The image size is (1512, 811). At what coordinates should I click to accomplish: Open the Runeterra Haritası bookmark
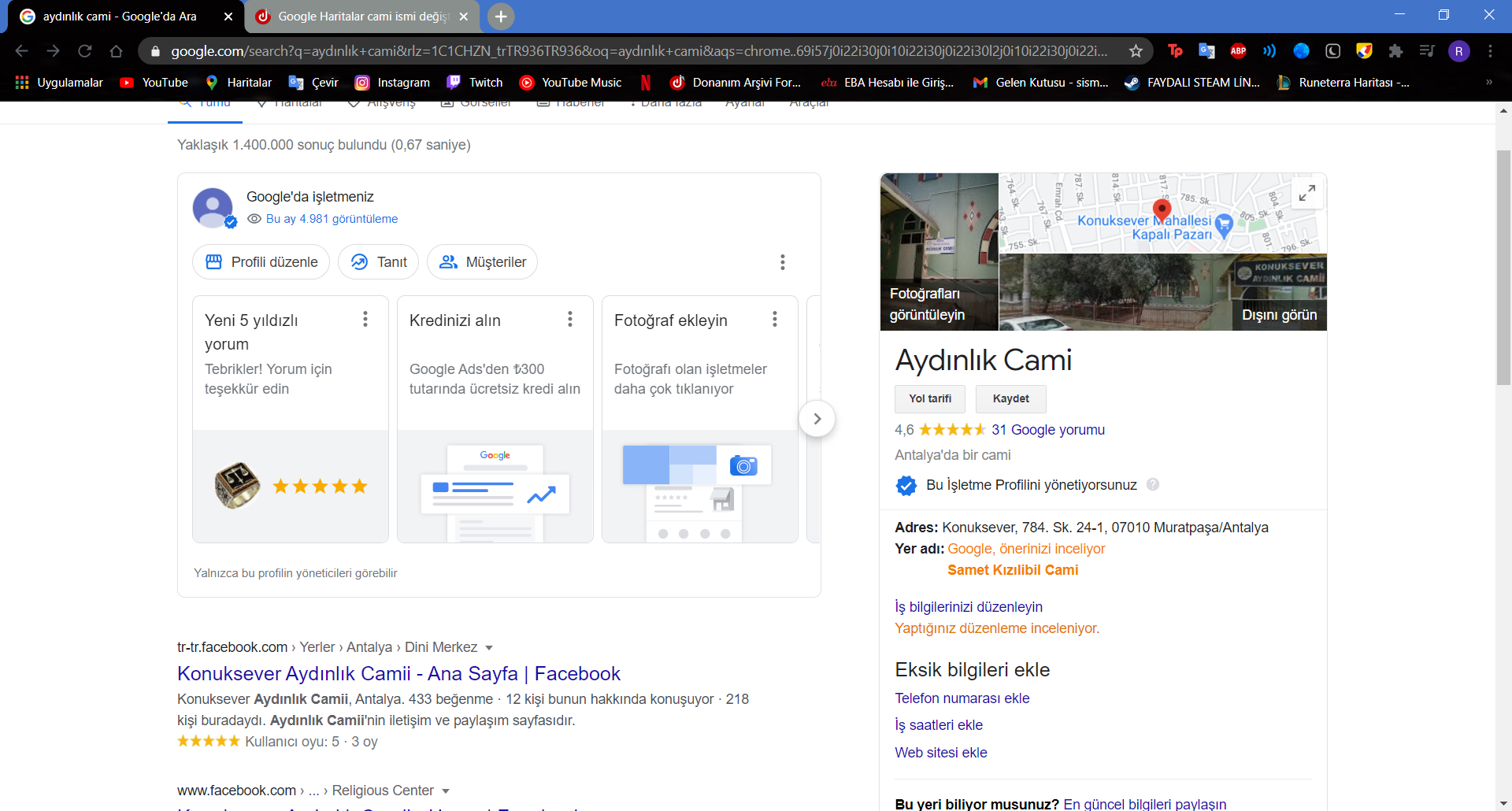1343,83
